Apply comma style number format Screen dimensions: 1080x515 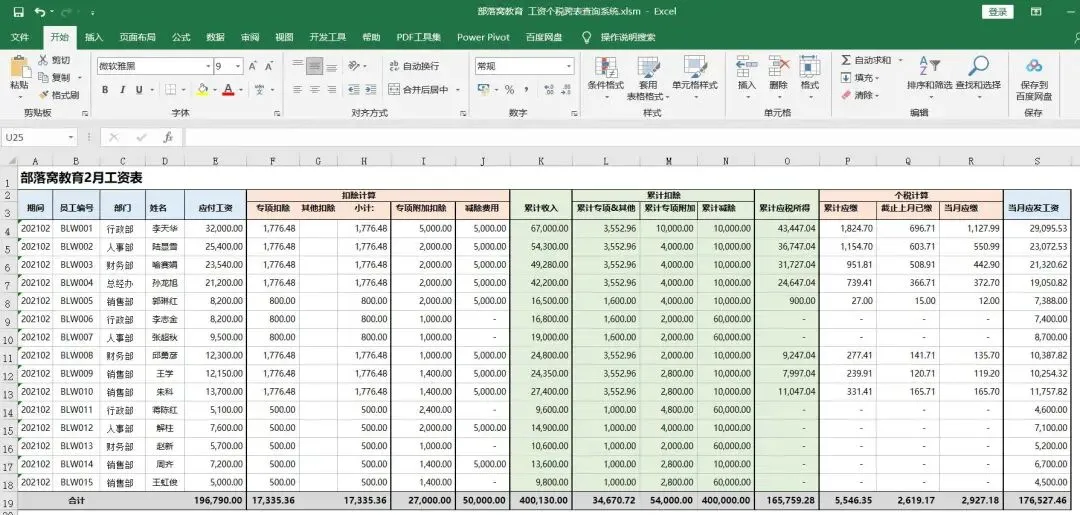[527, 90]
